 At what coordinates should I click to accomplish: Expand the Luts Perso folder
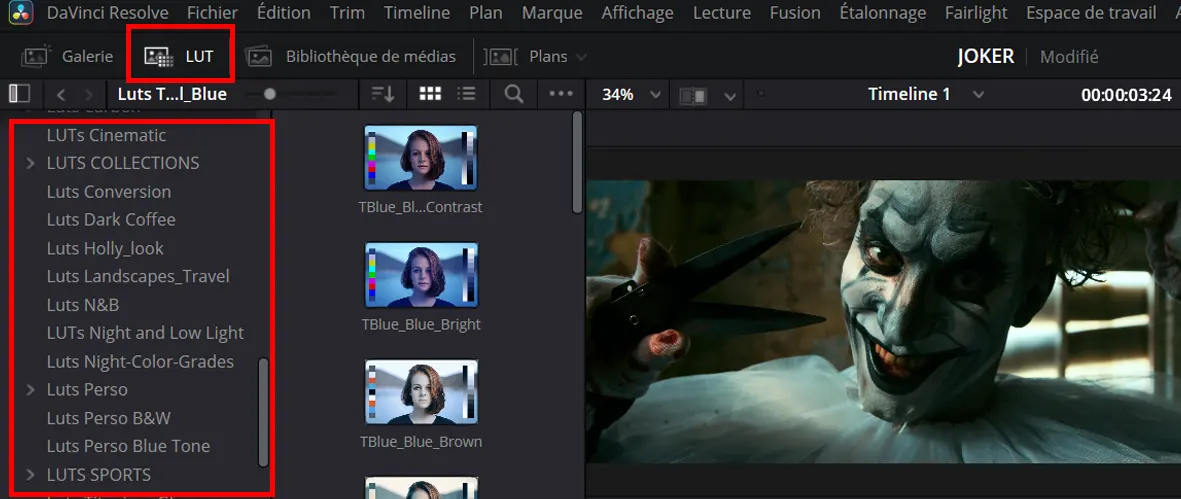[x=31, y=390]
